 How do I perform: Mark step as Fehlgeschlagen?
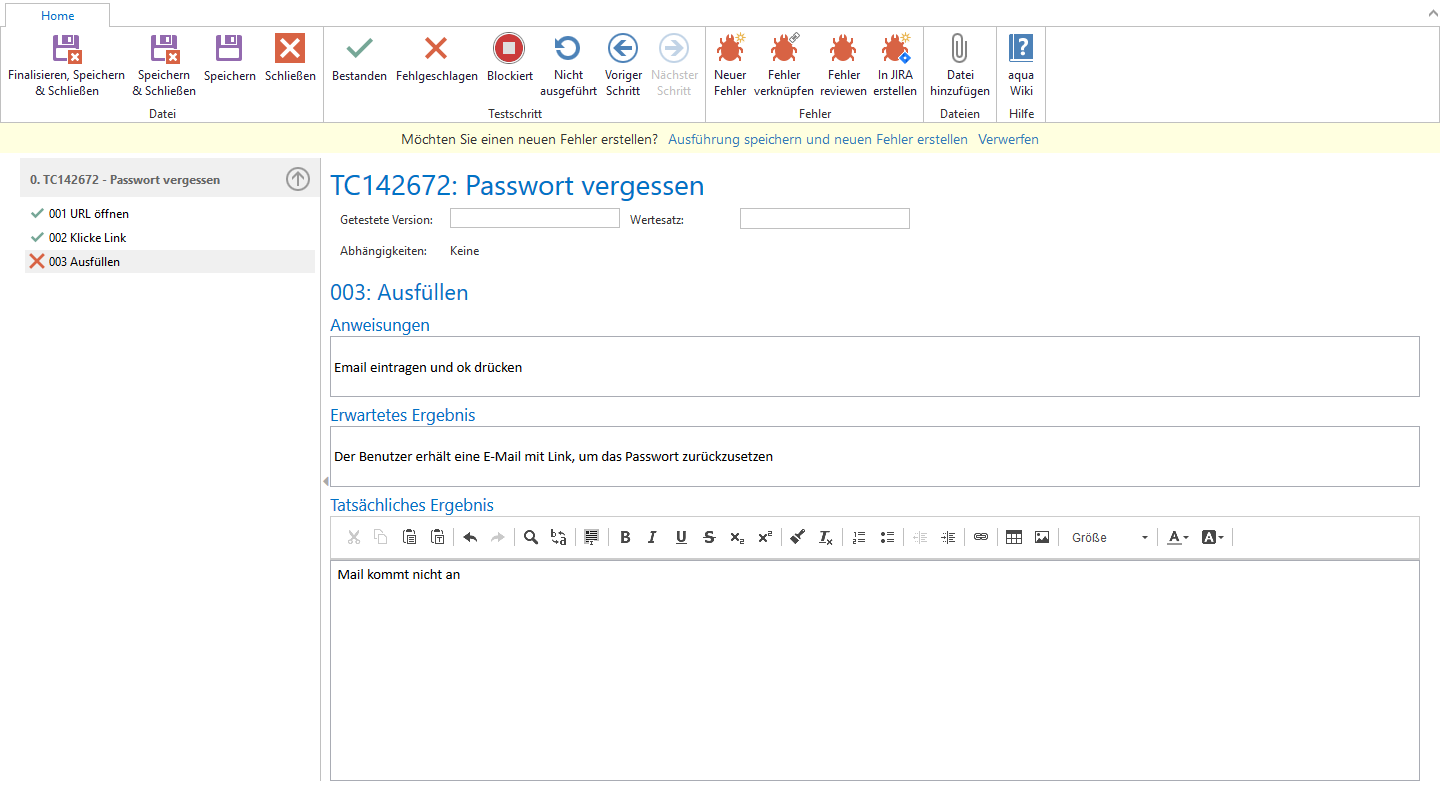point(436,60)
